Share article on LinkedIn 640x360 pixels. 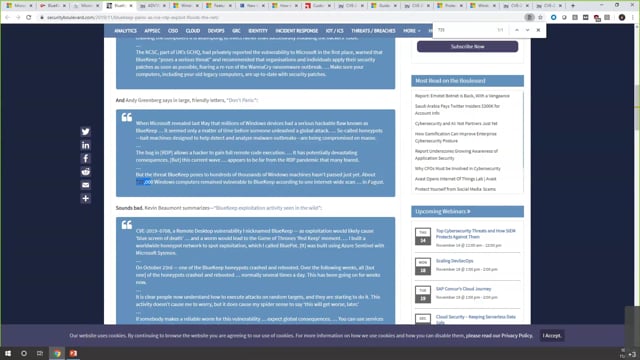[x=85, y=145]
